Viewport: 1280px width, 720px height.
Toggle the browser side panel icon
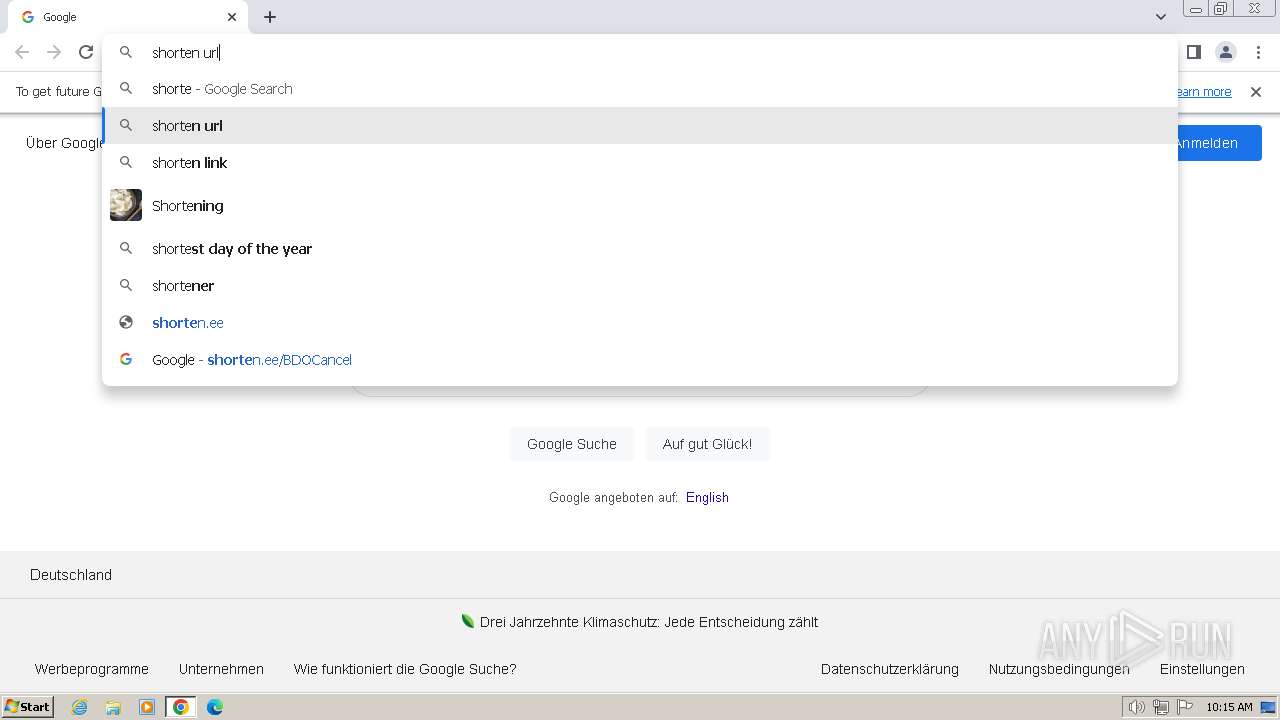click(x=1193, y=52)
